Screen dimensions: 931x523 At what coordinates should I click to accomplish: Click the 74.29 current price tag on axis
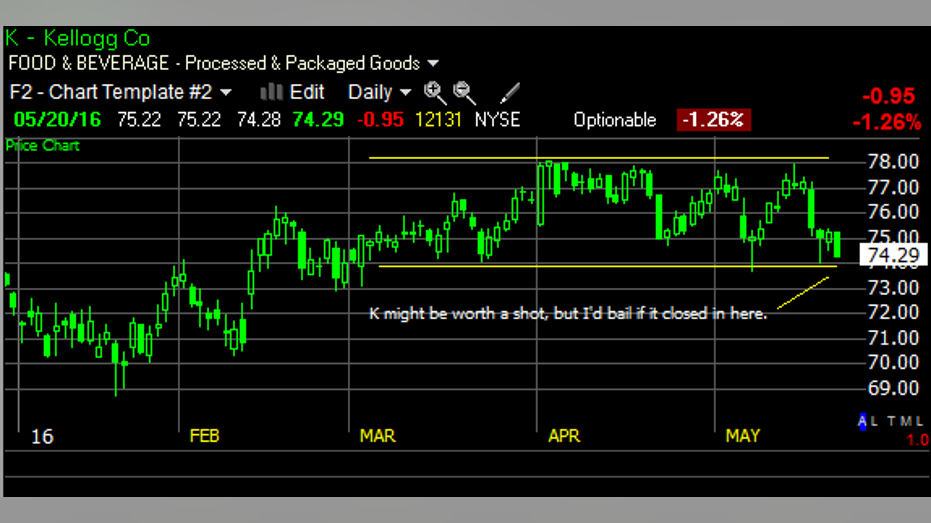click(893, 255)
